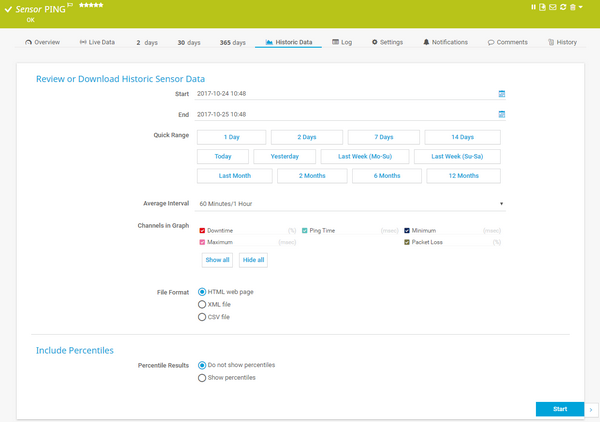Open the Average Interval dropdown
Image resolution: width=600 pixels, height=422 pixels.
click(x=350, y=204)
